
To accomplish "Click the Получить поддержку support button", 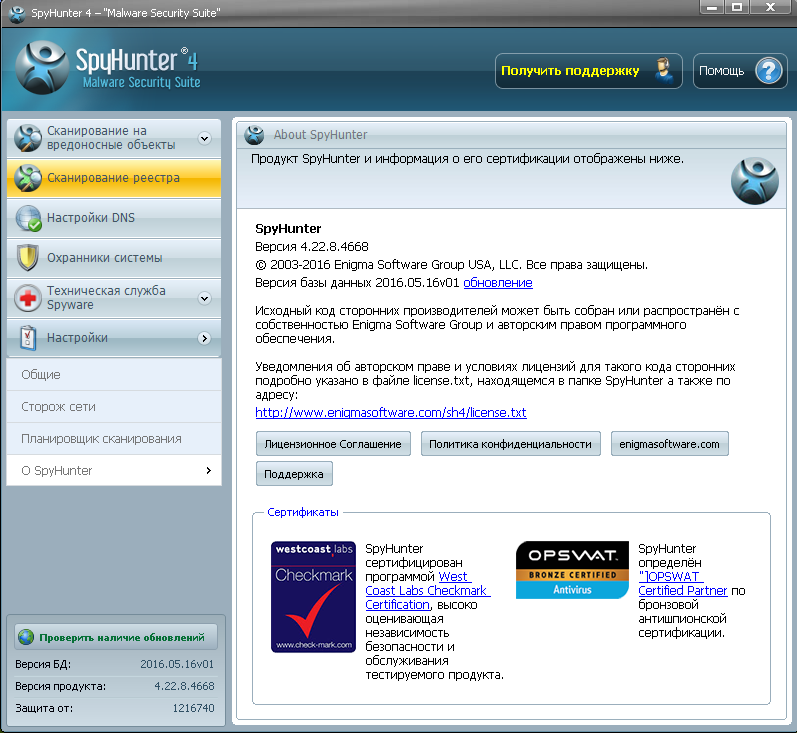I will coord(588,71).
